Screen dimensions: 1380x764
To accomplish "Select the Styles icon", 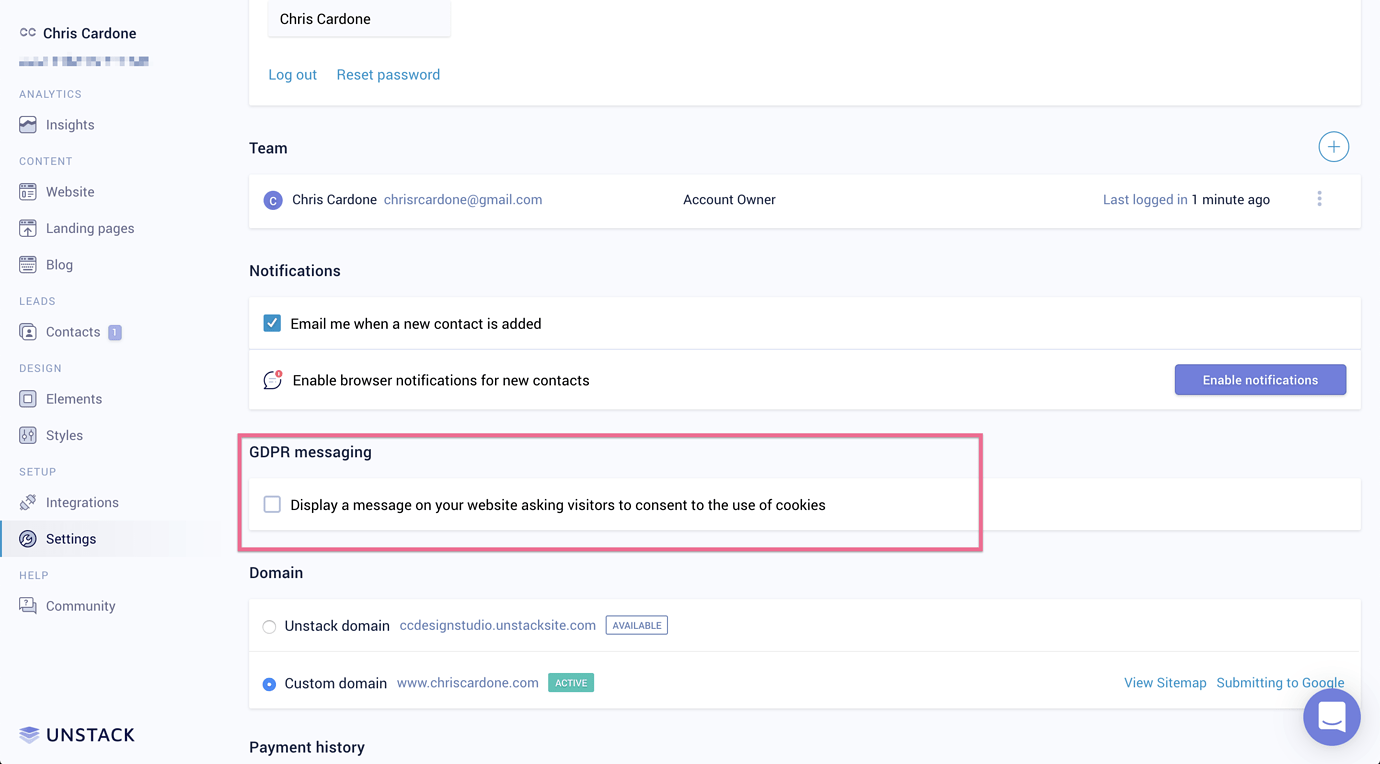I will pos(28,434).
